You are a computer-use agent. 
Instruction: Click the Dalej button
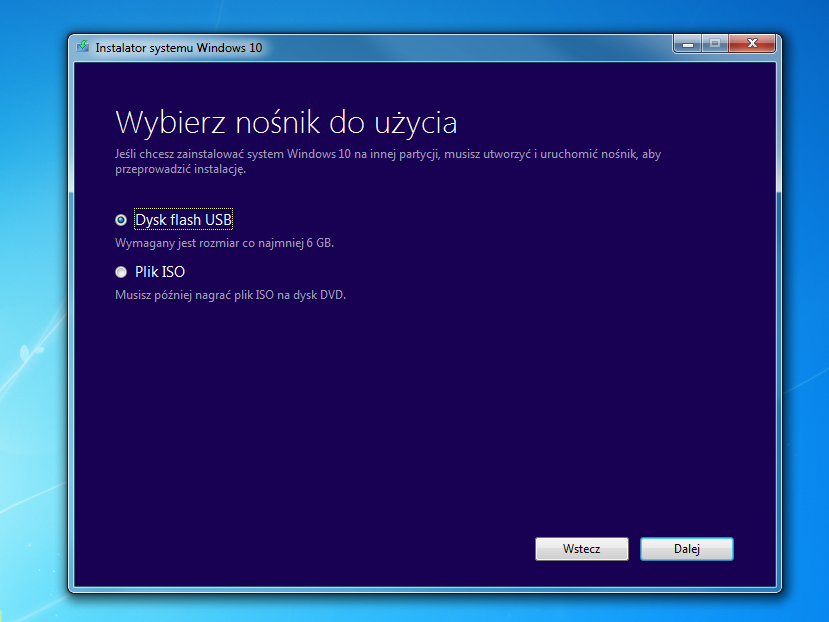[x=686, y=549]
